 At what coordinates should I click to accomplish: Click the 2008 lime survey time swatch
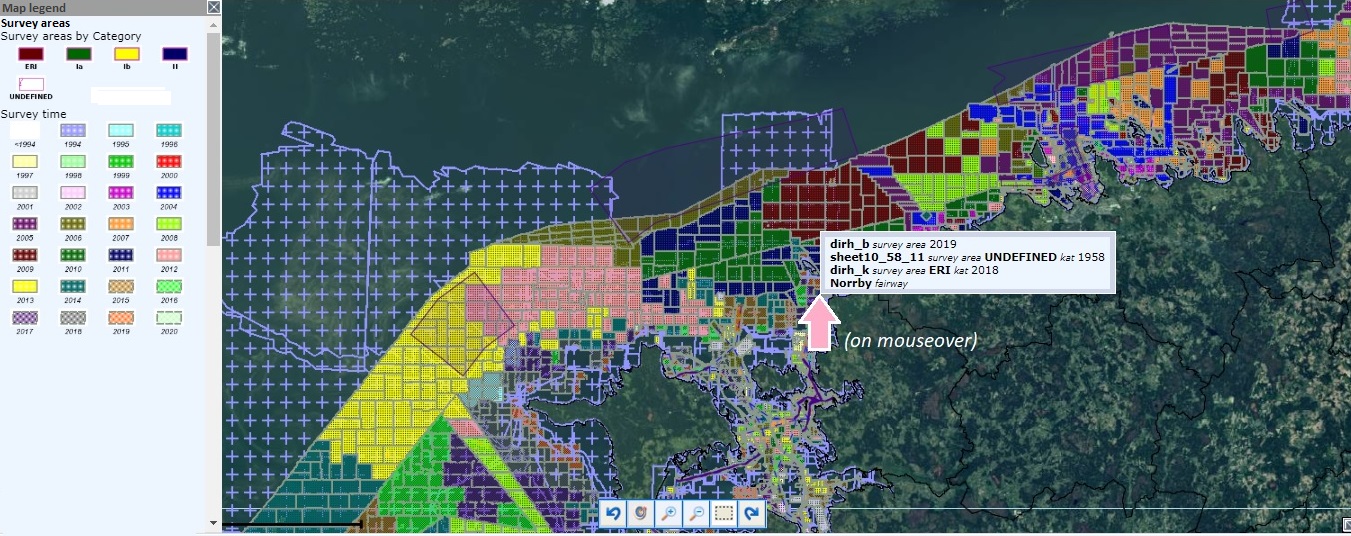(169, 223)
